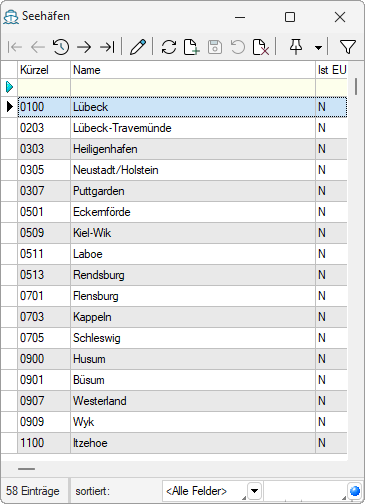Go to next record arrow
Viewport: 365px width, 504px height.
[x=84, y=47]
